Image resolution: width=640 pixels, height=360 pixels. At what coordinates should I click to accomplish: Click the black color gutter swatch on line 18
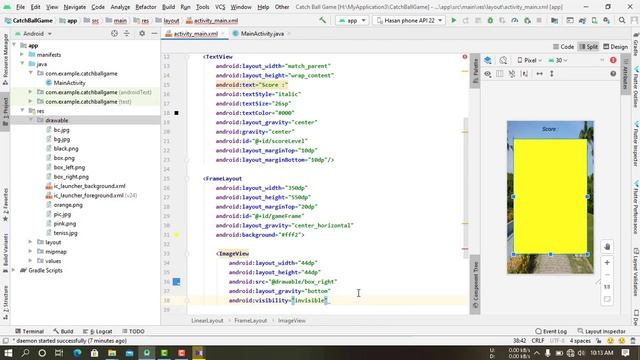pos(176,113)
